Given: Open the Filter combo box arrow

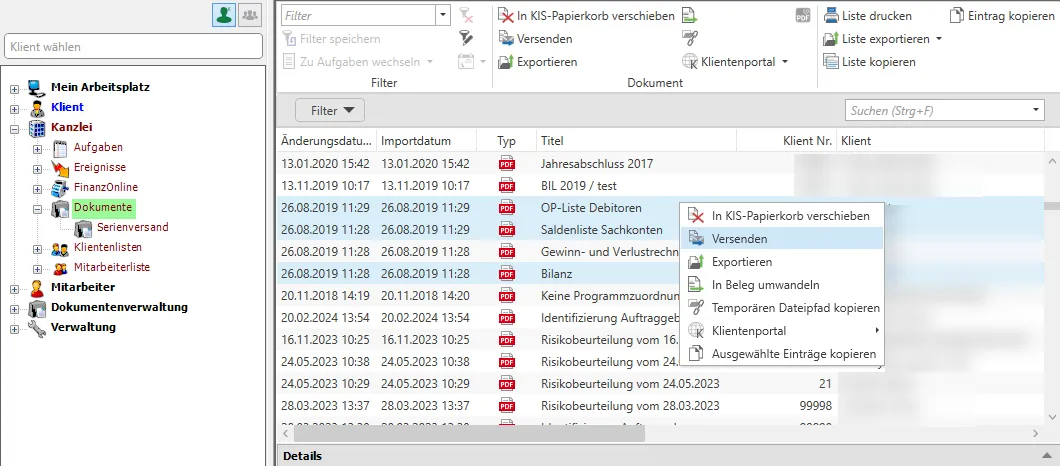Looking at the screenshot, I should pyautogui.click(x=443, y=15).
